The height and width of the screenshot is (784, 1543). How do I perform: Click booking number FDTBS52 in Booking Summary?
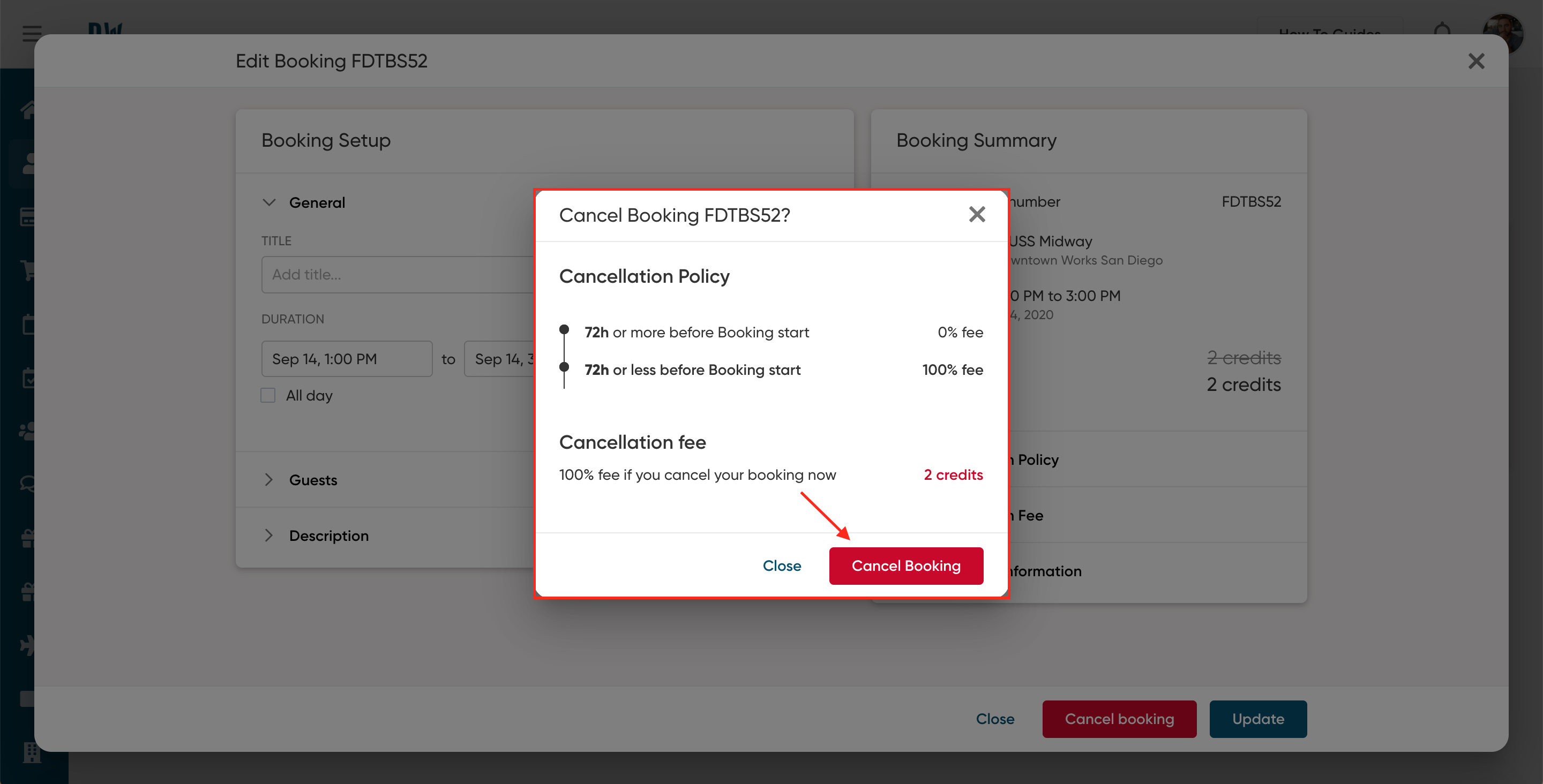1252,202
